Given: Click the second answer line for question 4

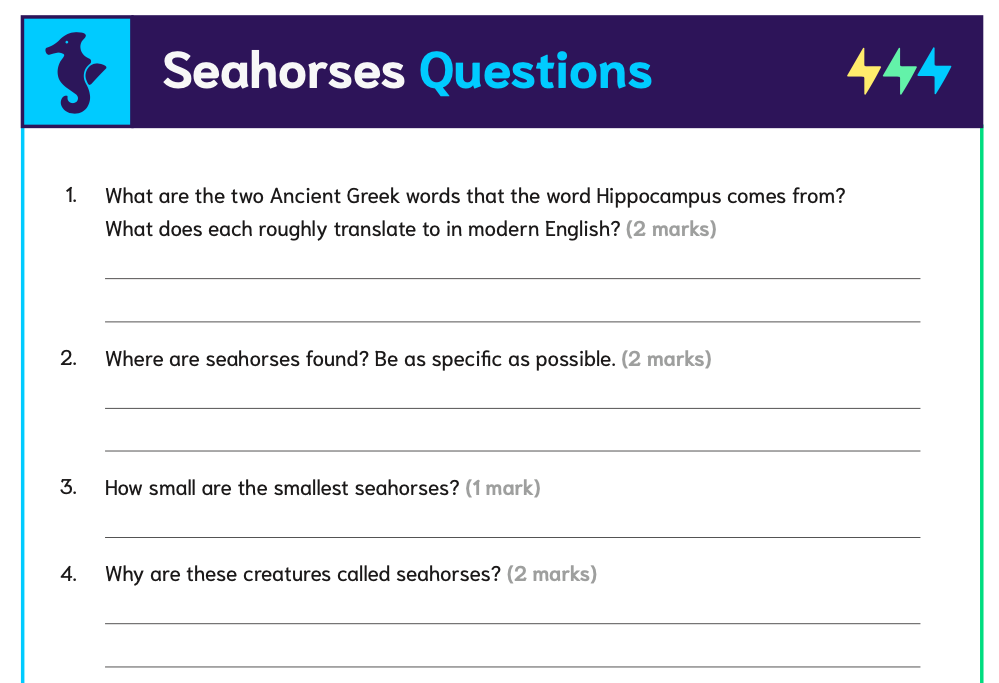Looking at the screenshot, I should click(512, 665).
